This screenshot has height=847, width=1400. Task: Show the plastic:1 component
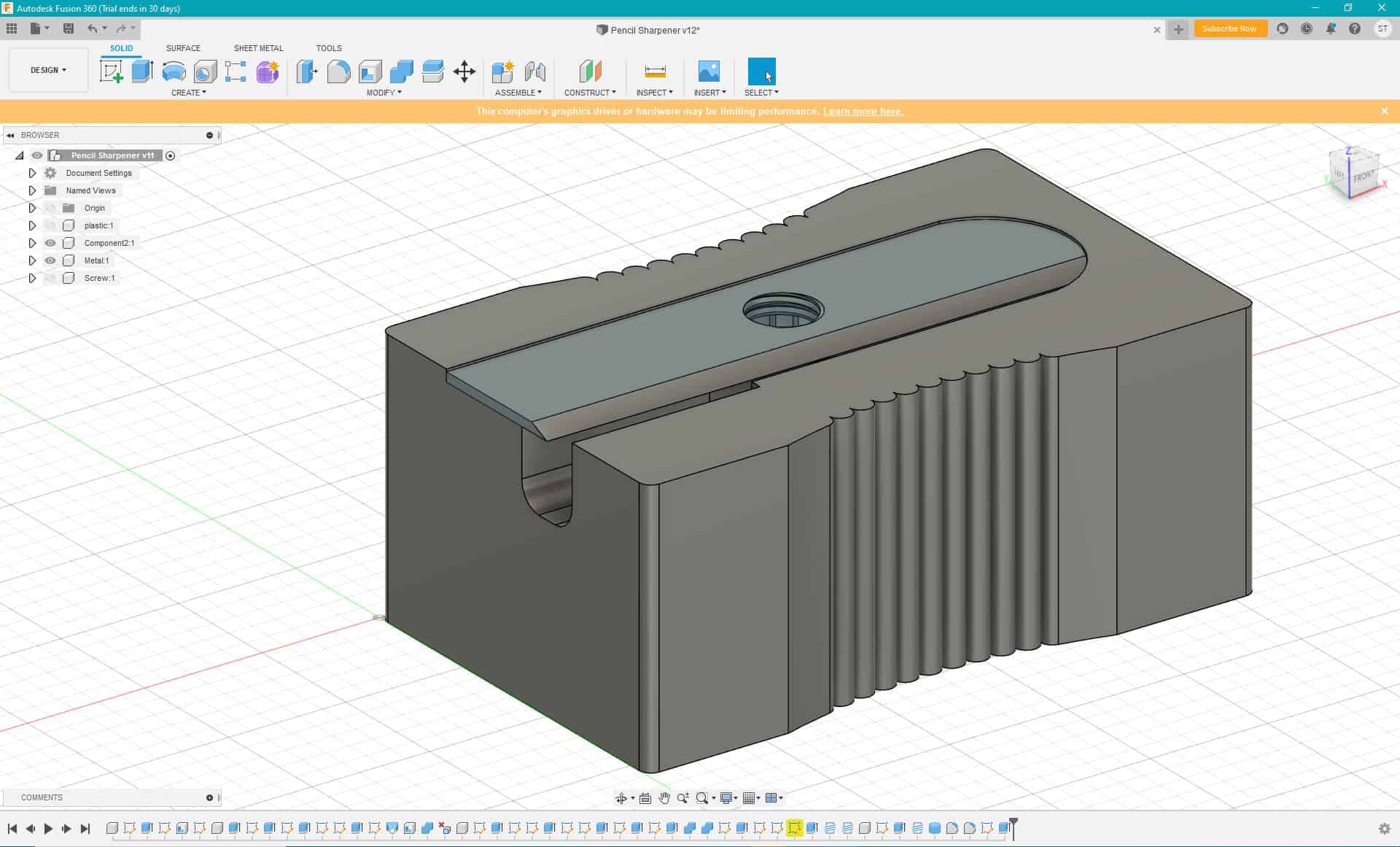pos(50,225)
